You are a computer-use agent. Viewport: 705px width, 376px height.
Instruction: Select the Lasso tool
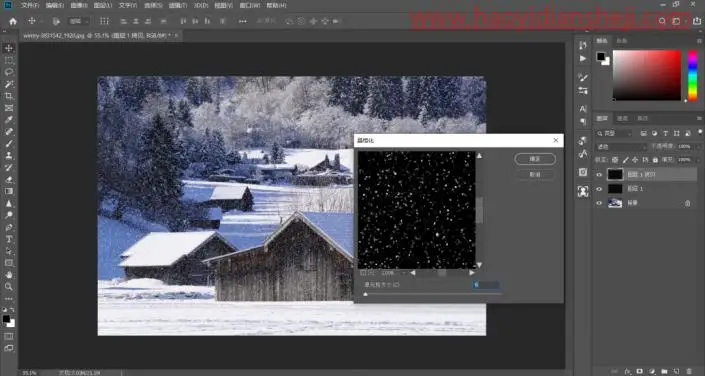point(9,72)
